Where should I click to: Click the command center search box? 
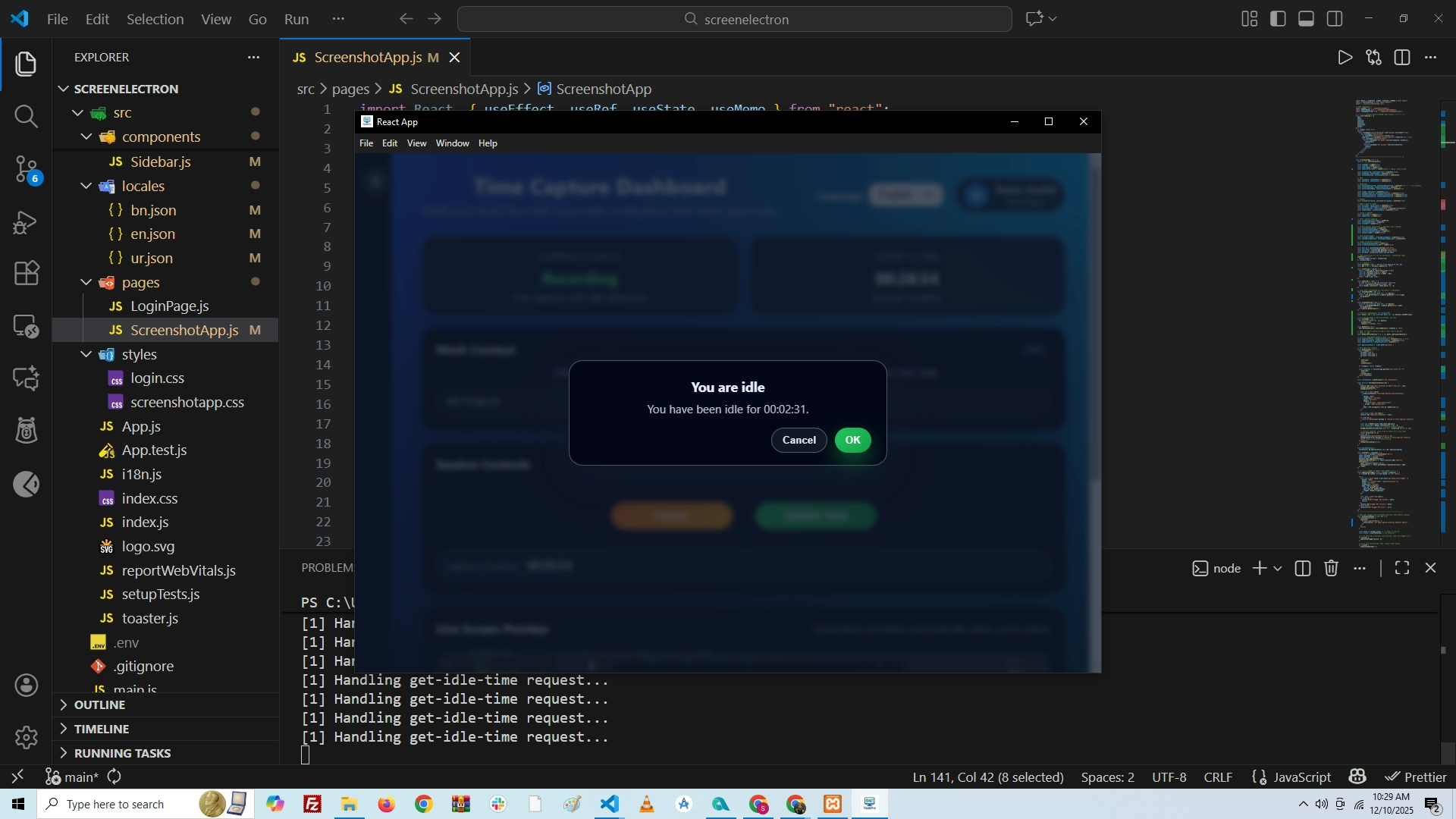[734, 19]
